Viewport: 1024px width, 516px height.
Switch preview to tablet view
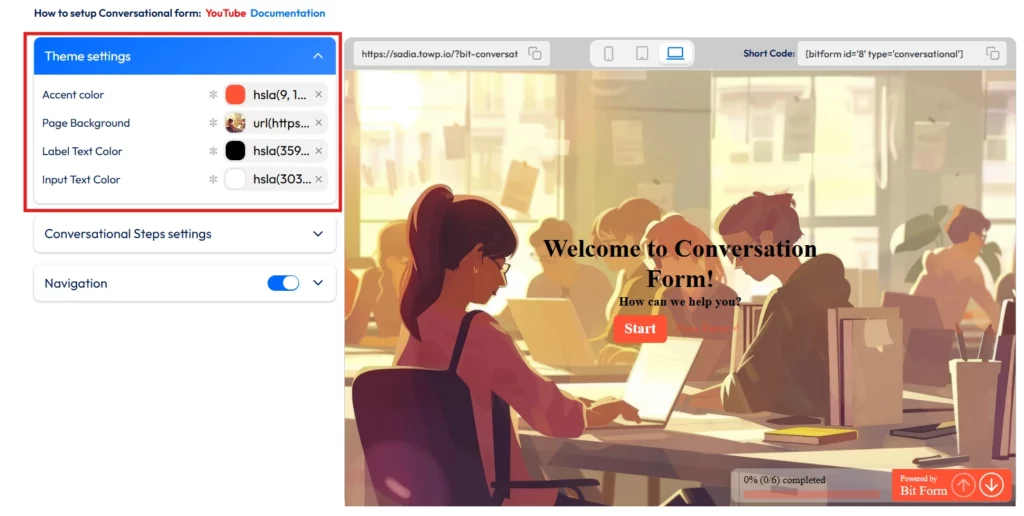pyautogui.click(x=642, y=53)
